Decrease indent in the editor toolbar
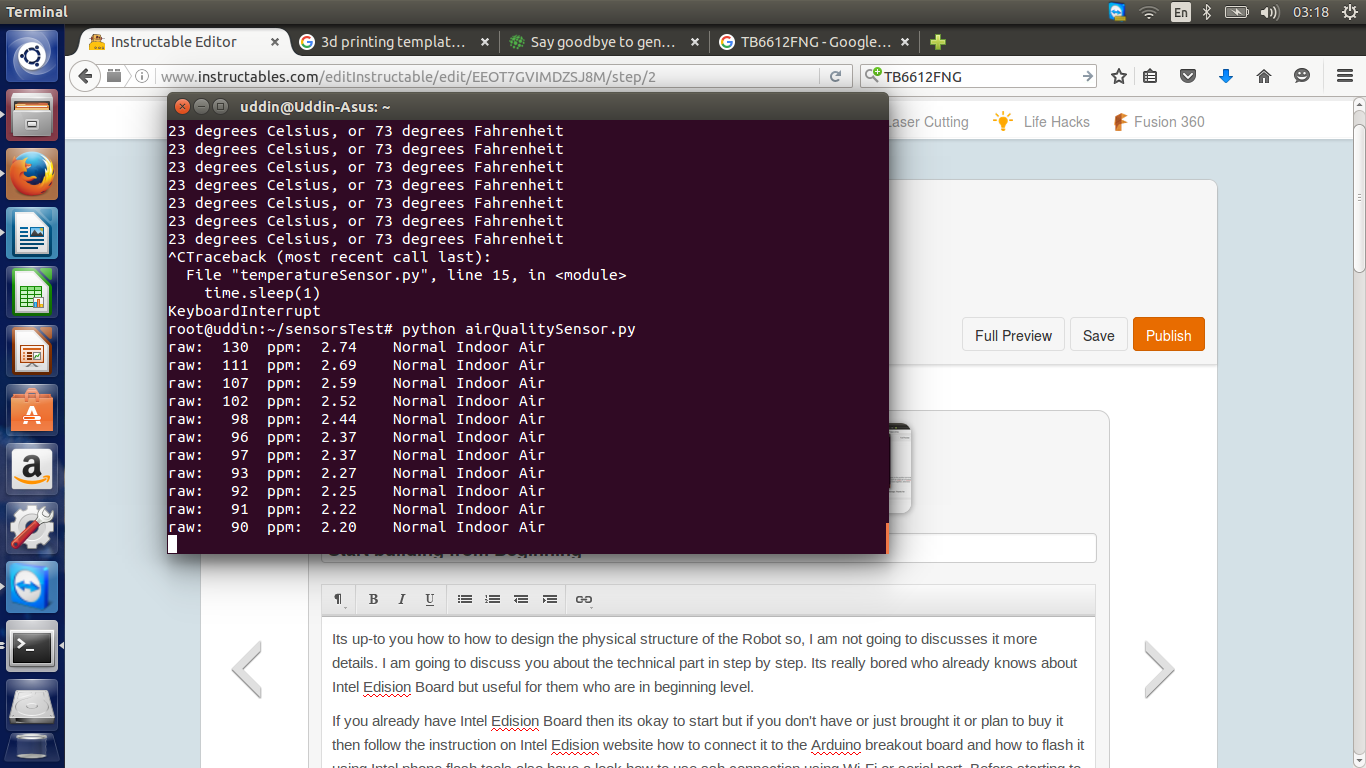This screenshot has width=1366, height=768. tap(521, 599)
